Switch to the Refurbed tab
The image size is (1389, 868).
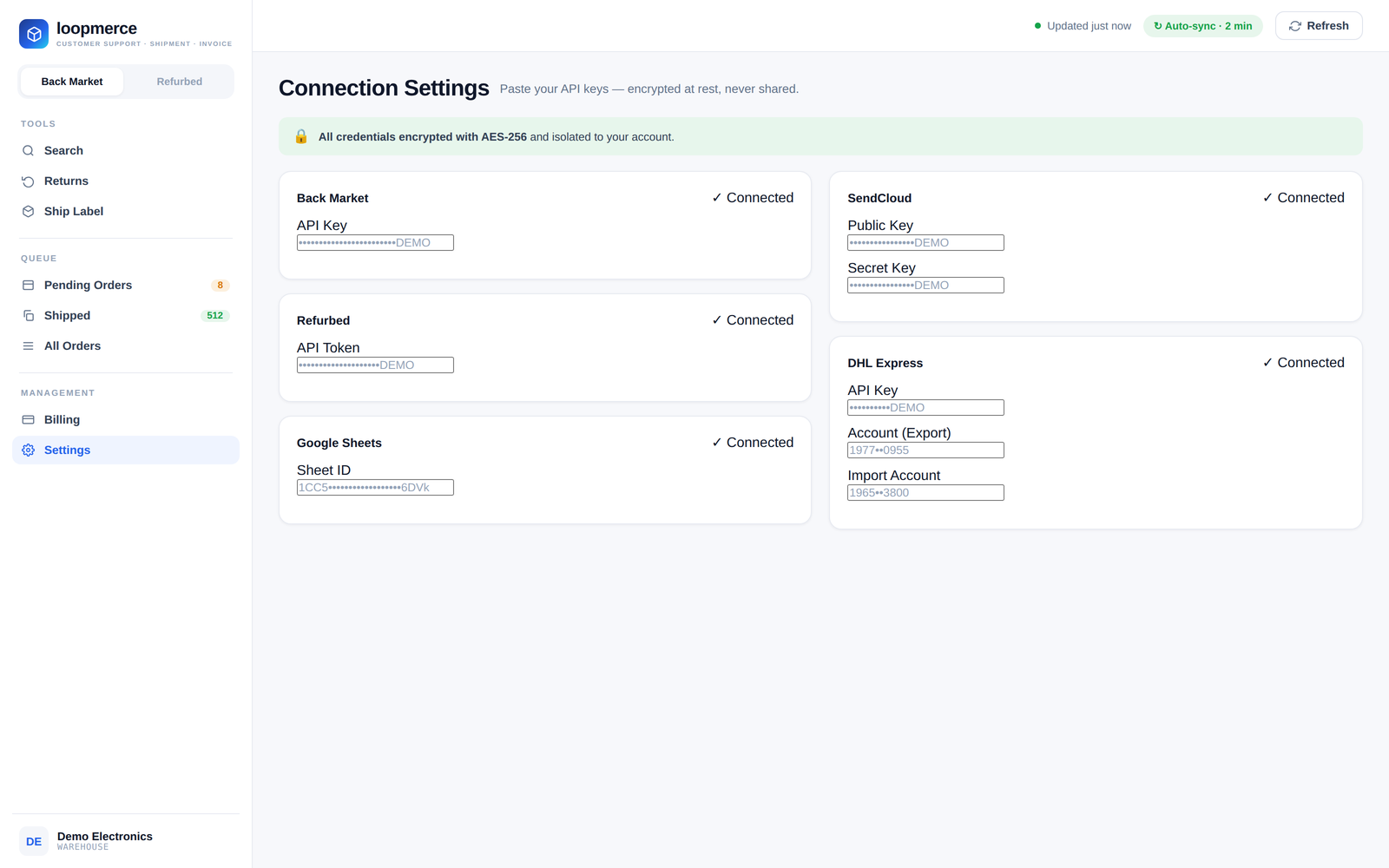[179, 82]
